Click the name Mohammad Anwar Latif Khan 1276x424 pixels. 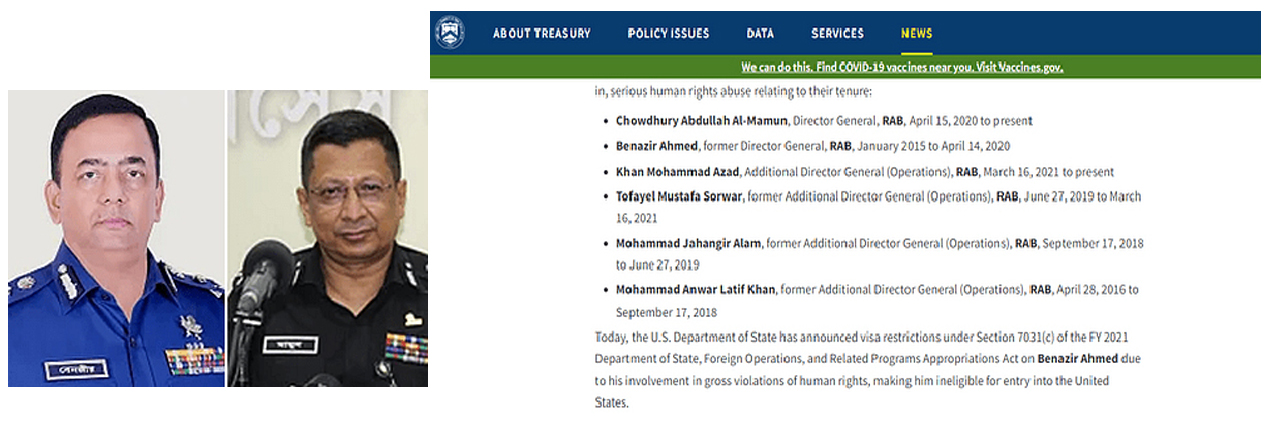(x=696, y=290)
